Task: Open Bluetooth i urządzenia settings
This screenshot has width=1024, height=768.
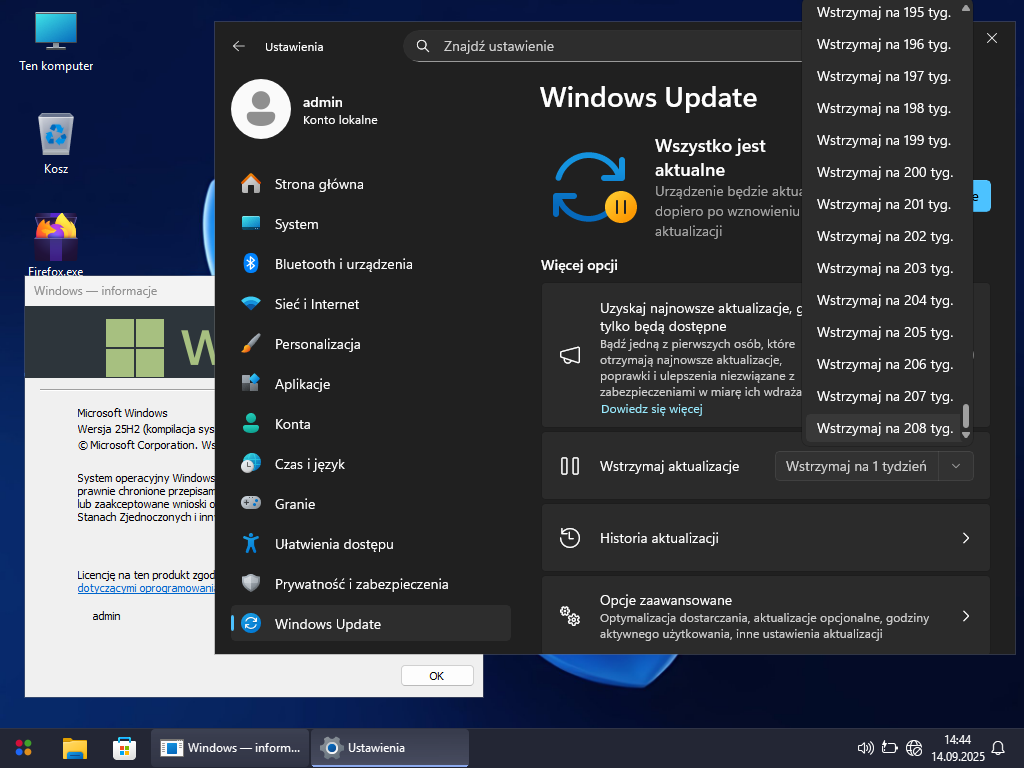Action: 343,264
